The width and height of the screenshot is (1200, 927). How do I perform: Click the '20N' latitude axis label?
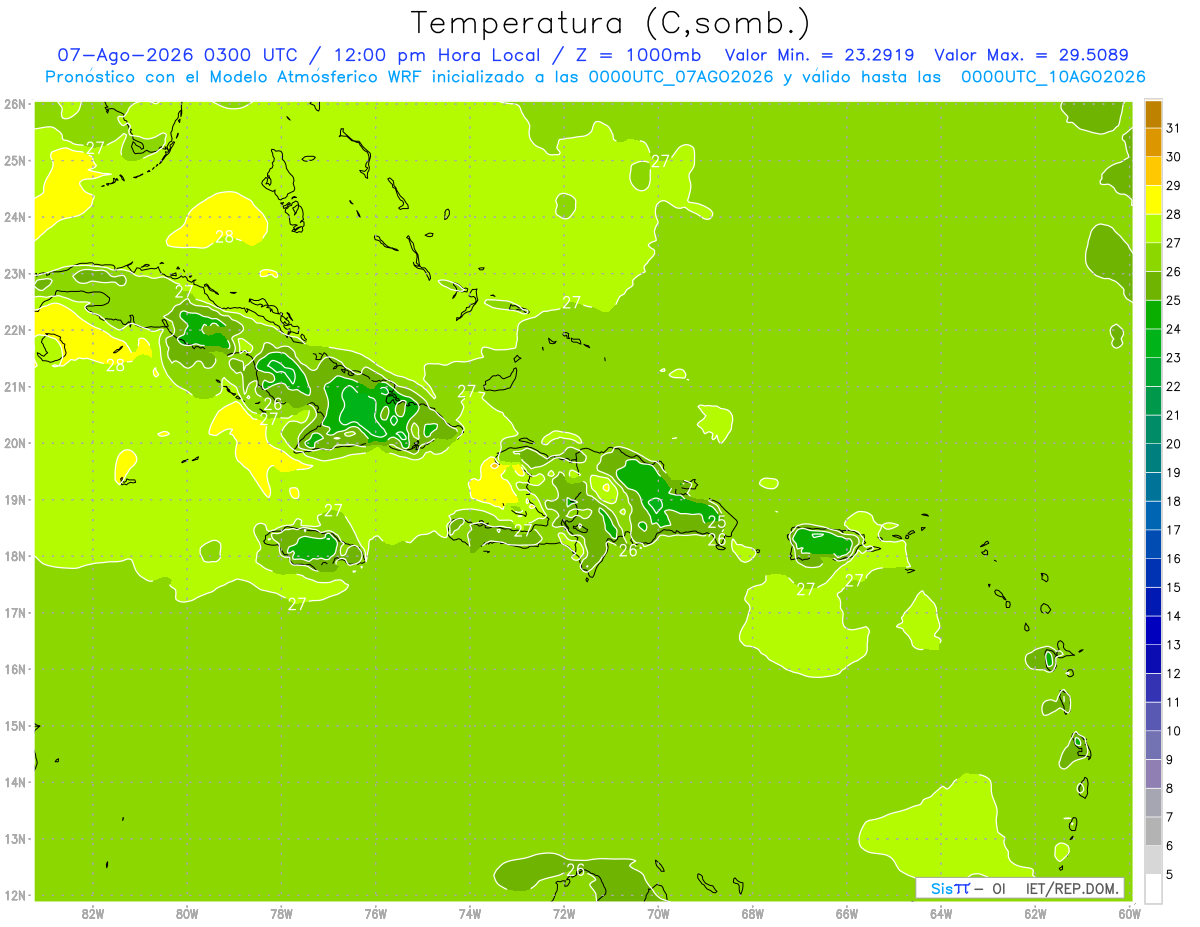(x=15, y=443)
